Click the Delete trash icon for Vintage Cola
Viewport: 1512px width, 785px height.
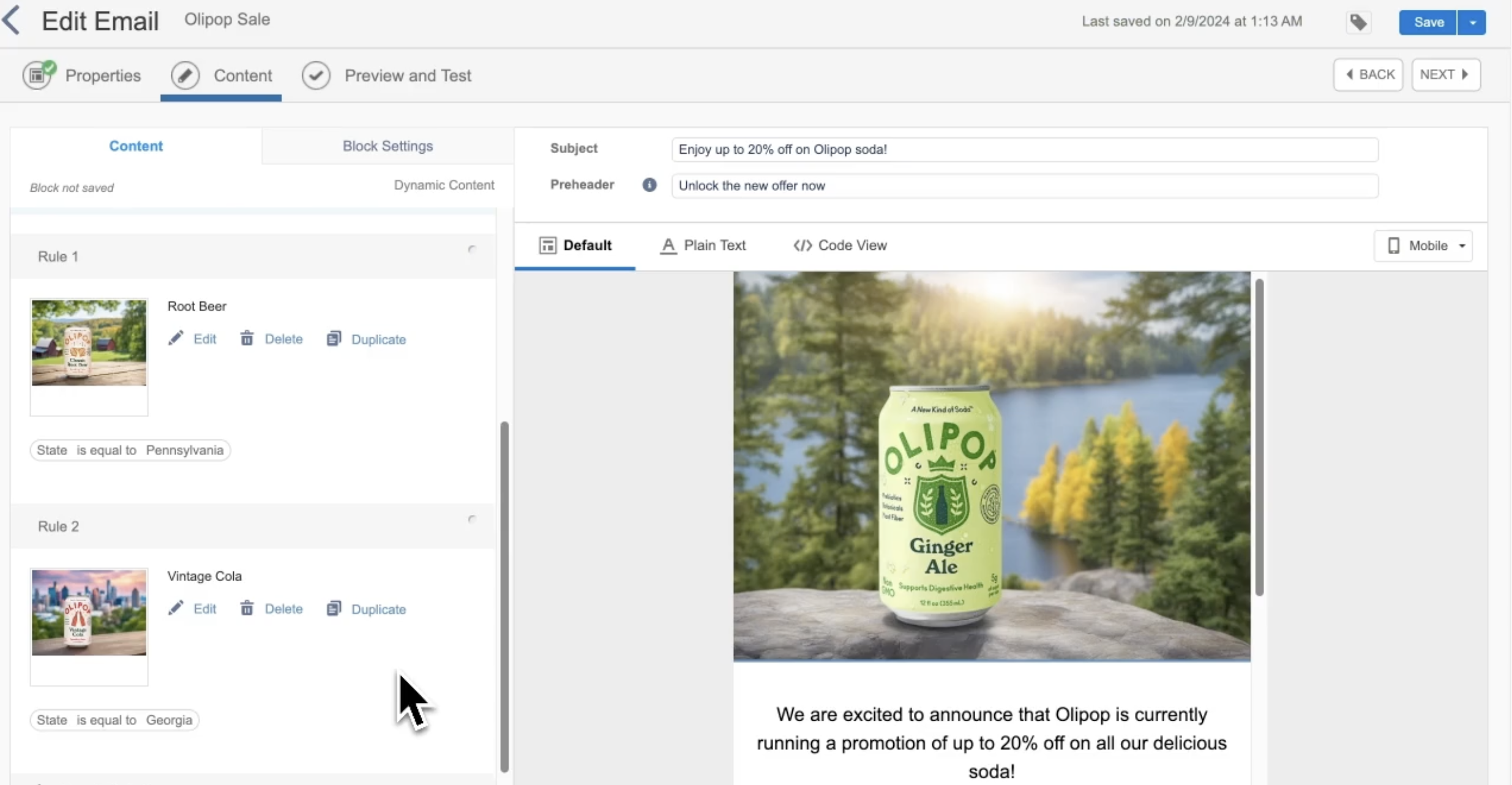point(247,608)
